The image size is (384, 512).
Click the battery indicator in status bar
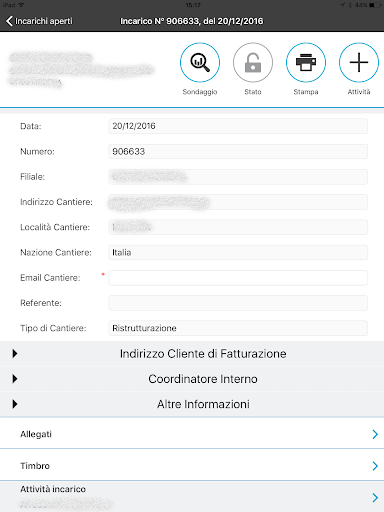coord(375,5)
